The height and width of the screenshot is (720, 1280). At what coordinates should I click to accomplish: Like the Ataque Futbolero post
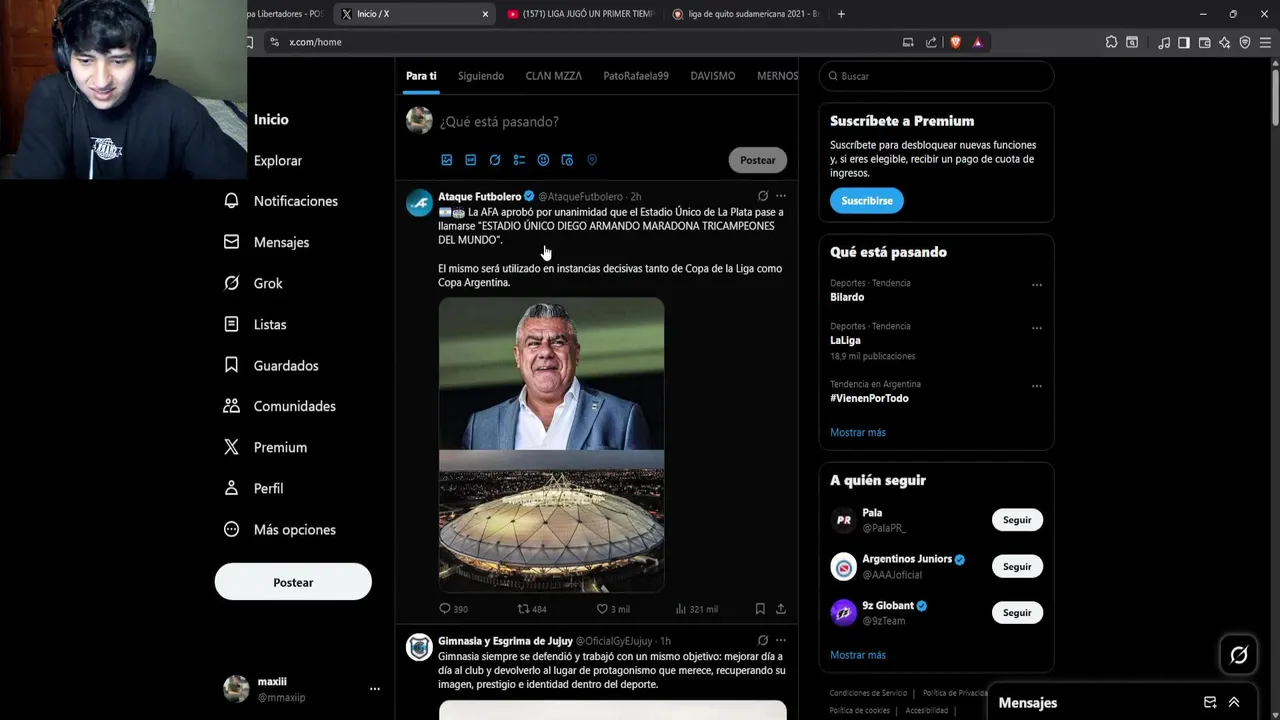coord(613,609)
